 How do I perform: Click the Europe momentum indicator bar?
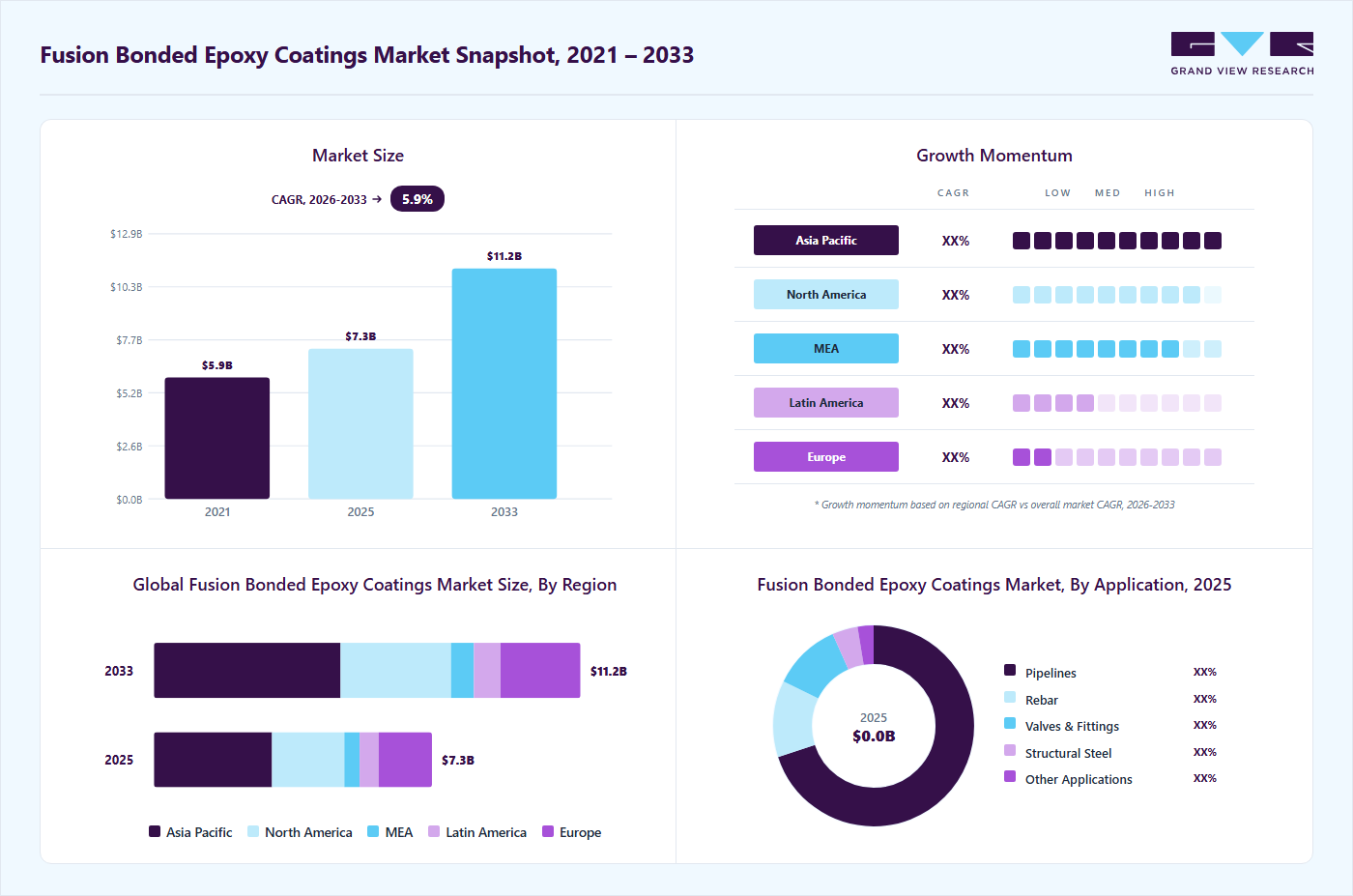point(1117,457)
